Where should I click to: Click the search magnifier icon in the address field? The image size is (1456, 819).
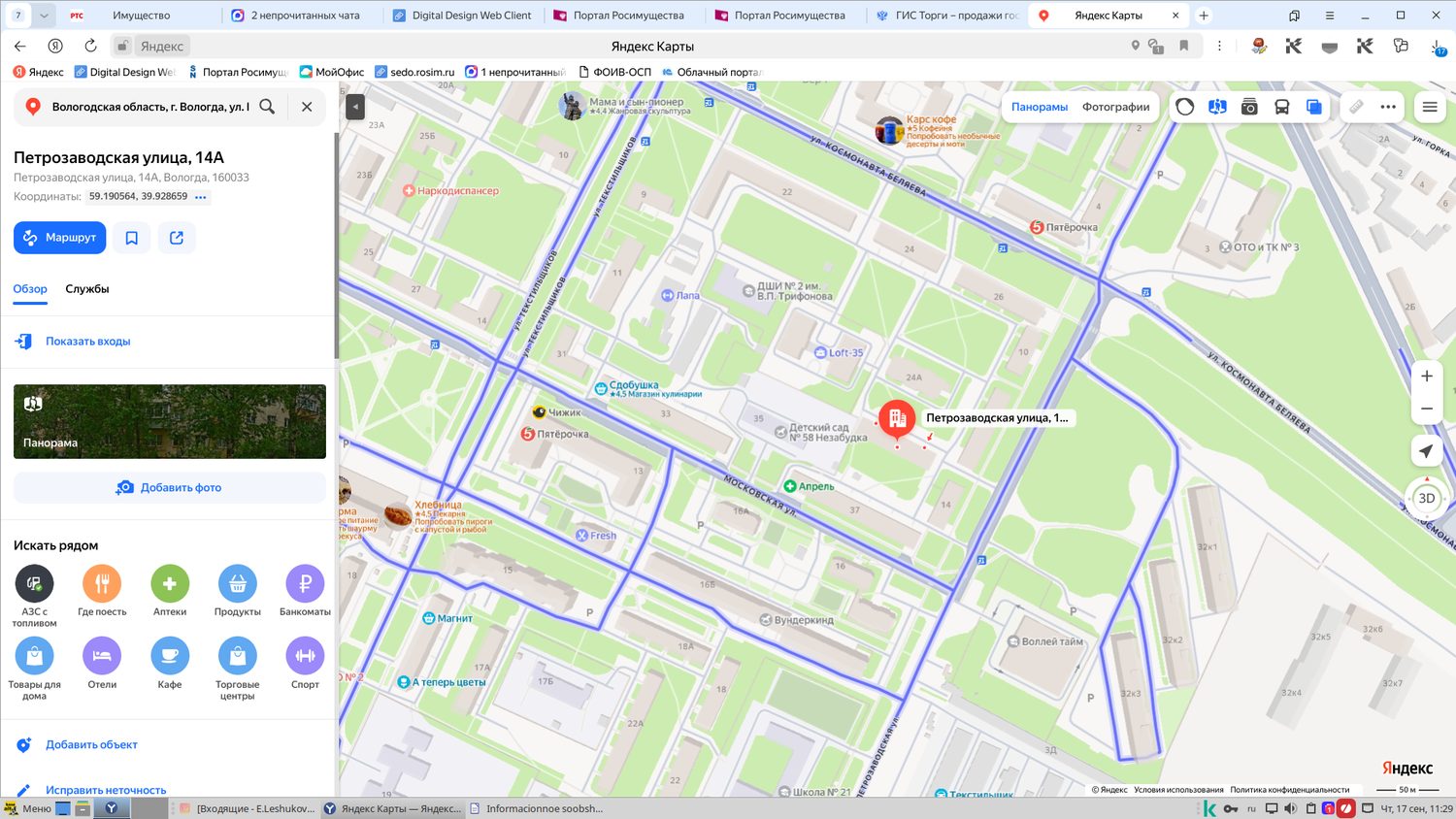coord(267,107)
